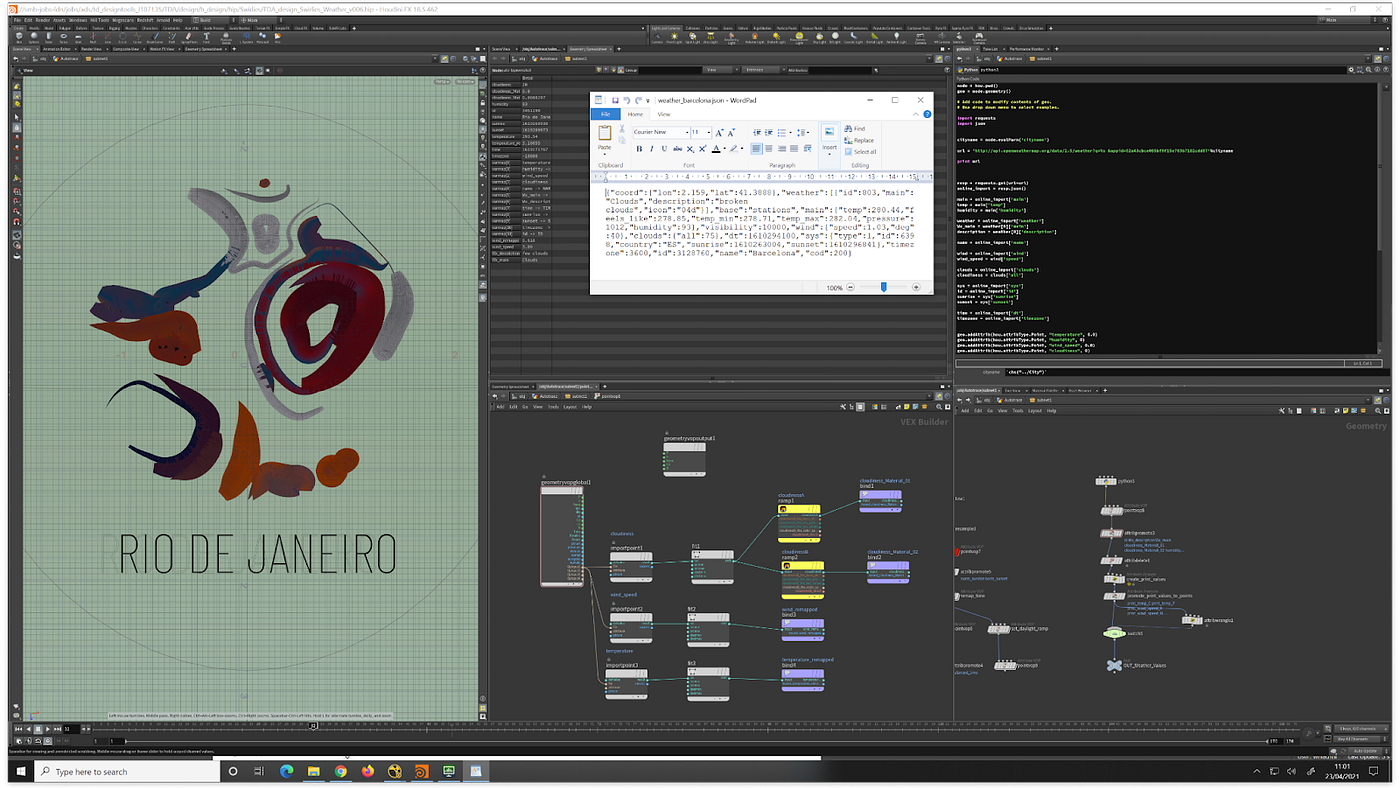
Task: Open the WordPad View tab
Action: 663,114
